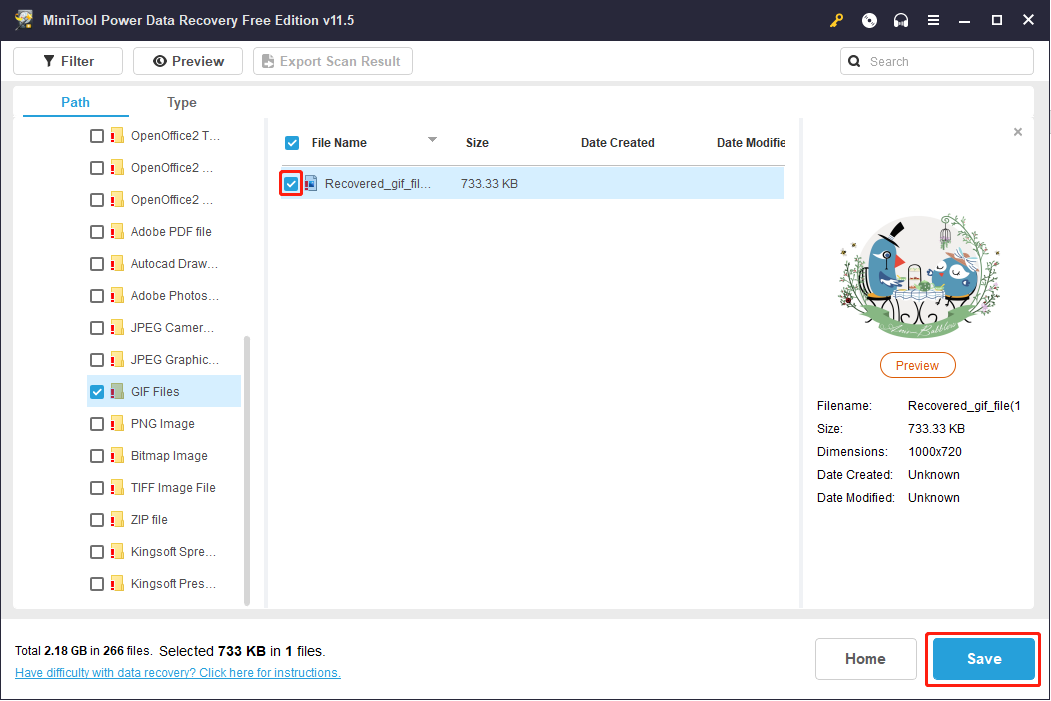
Task: Click the Recovered_gif_file(1 filename value
Action: [964, 405]
